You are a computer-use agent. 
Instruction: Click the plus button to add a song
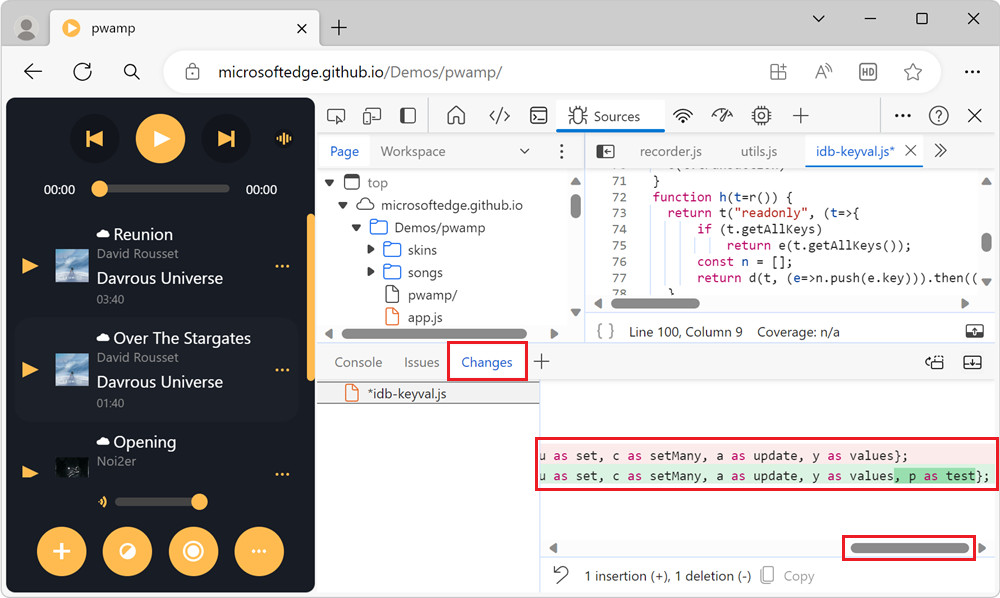(61, 551)
